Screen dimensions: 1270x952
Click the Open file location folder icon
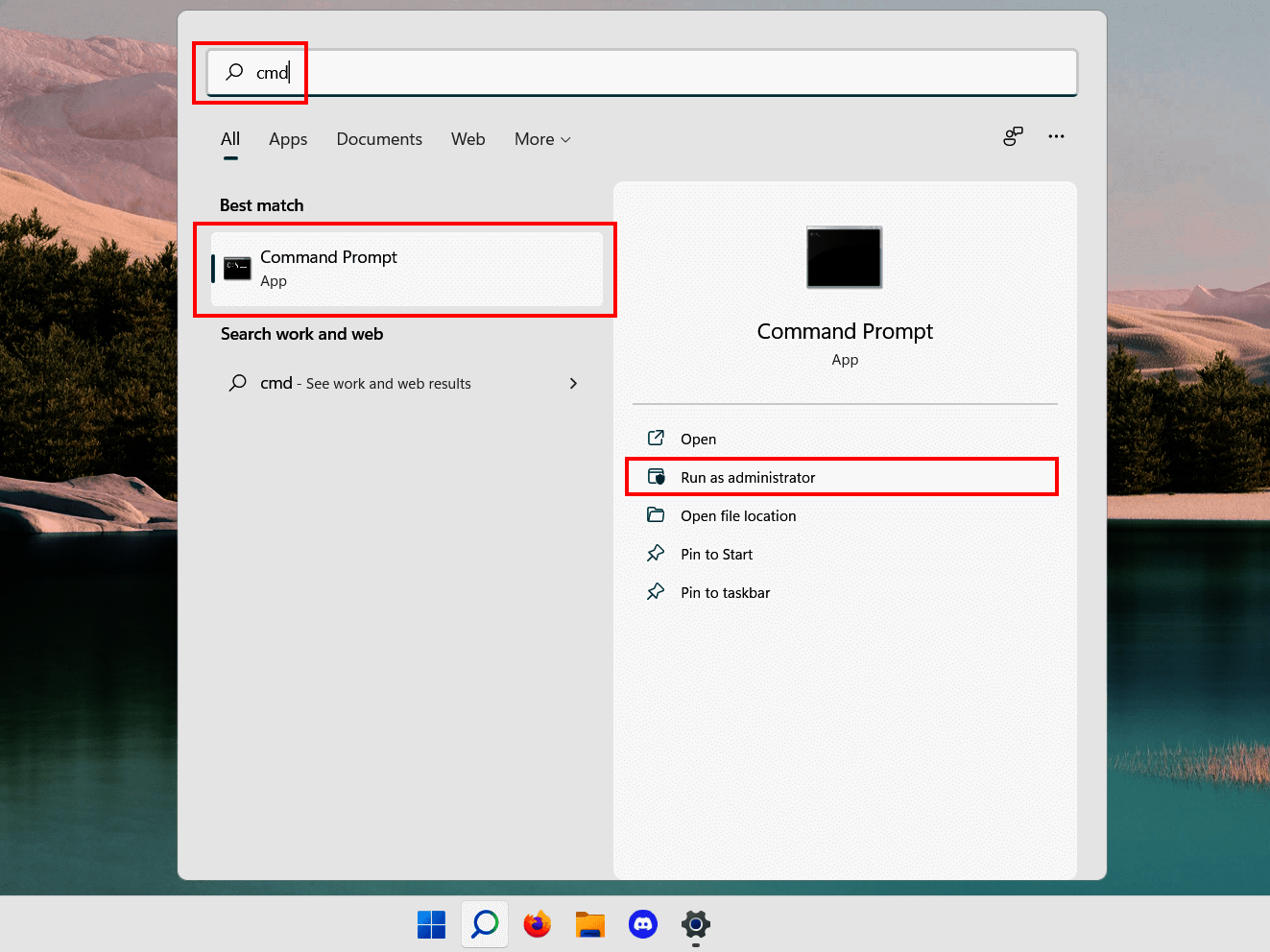[657, 515]
